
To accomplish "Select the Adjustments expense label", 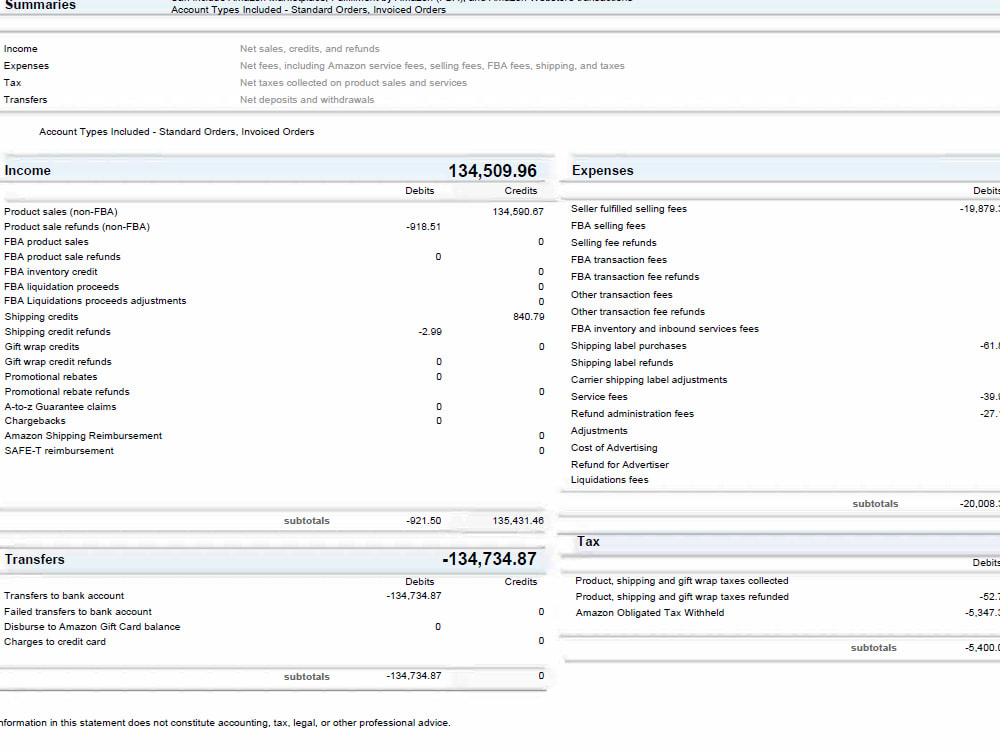I will tap(599, 431).
